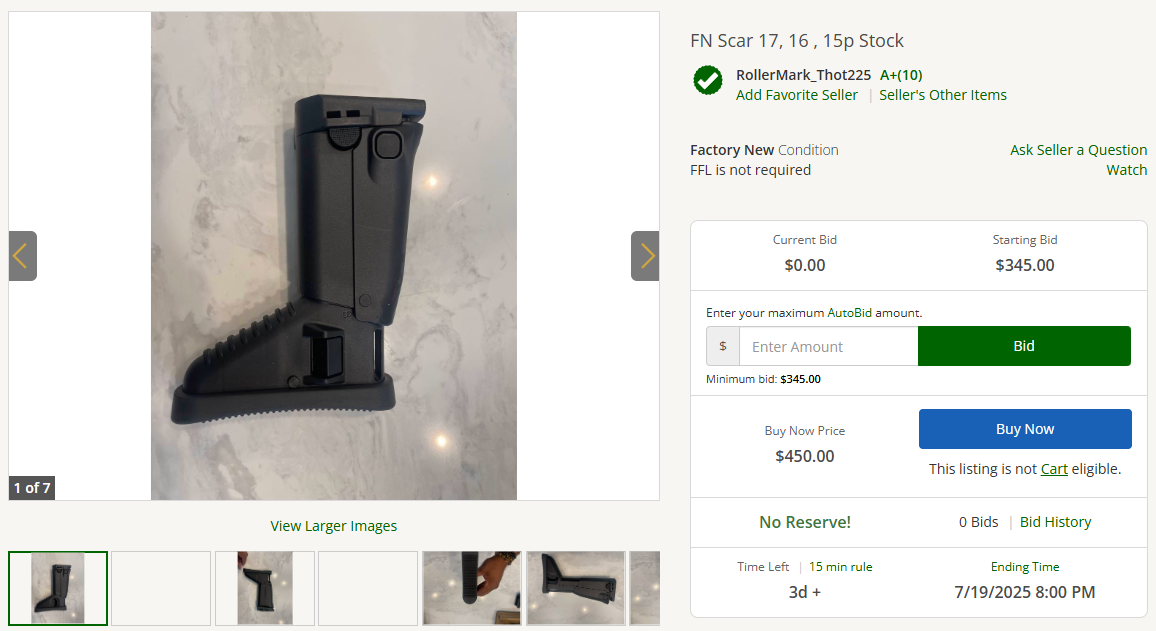The height and width of the screenshot is (631, 1156).
Task: Click the blue Buy Now button
Action: point(1025,429)
